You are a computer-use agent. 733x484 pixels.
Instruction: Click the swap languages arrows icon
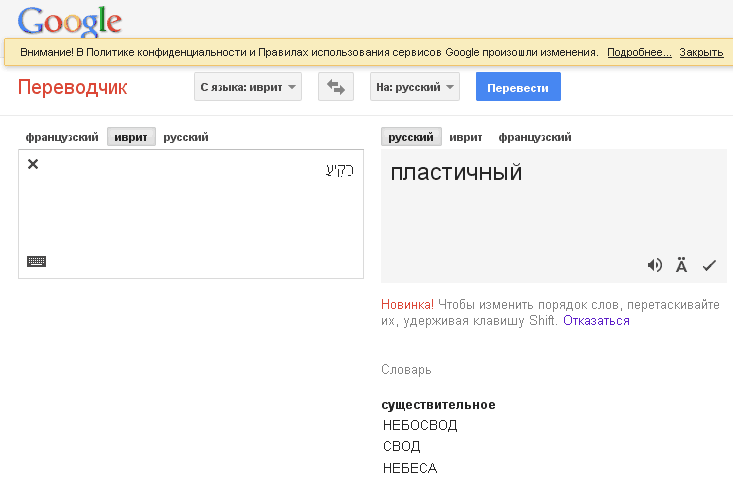pyautogui.click(x=336, y=88)
